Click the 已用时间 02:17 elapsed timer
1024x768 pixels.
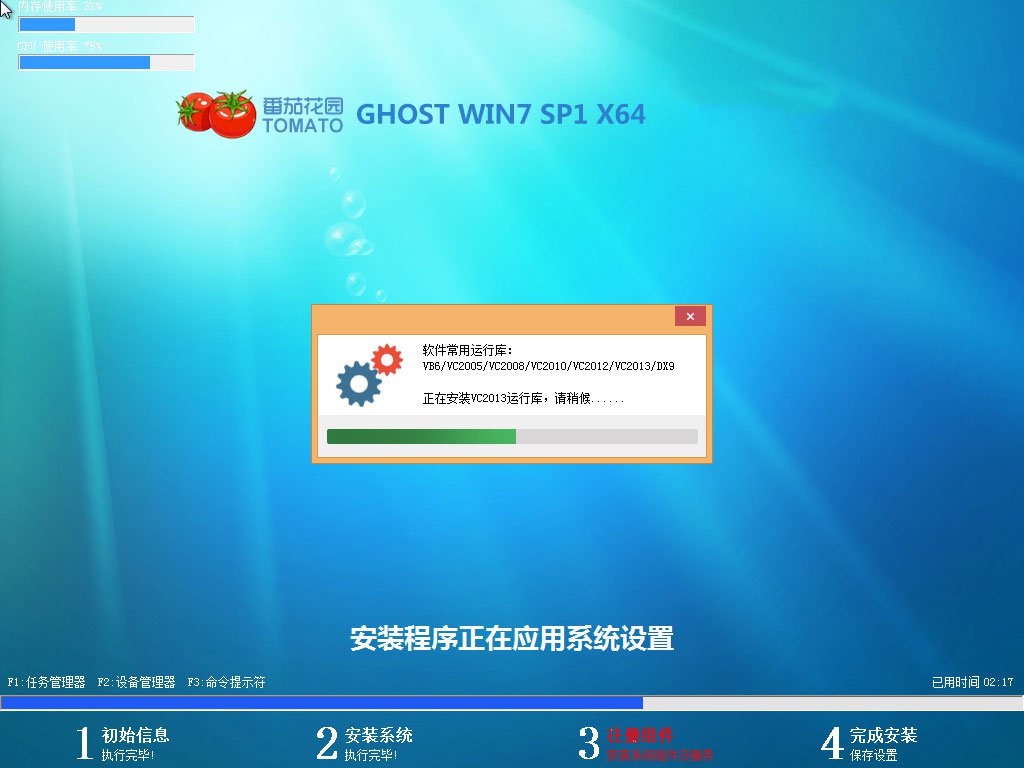click(972, 682)
